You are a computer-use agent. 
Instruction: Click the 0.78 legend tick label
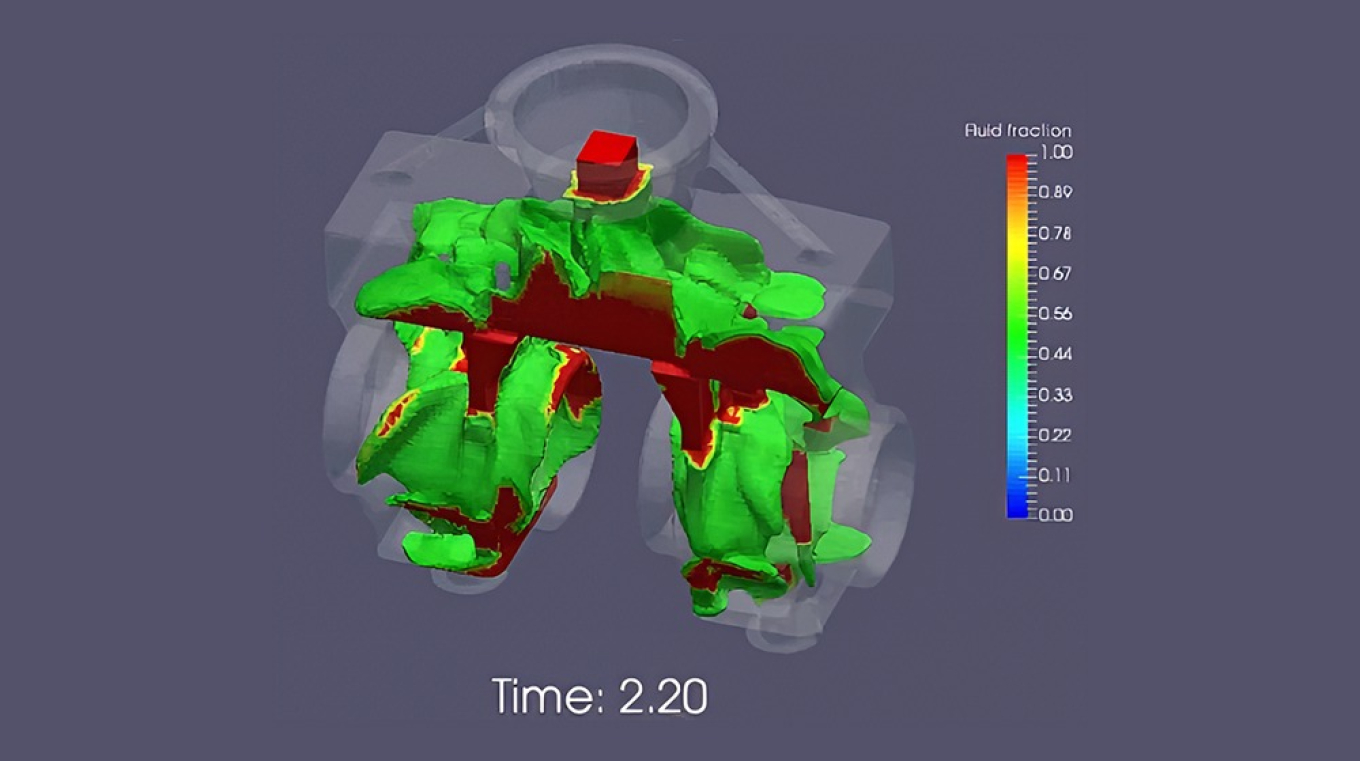[x=1056, y=233]
